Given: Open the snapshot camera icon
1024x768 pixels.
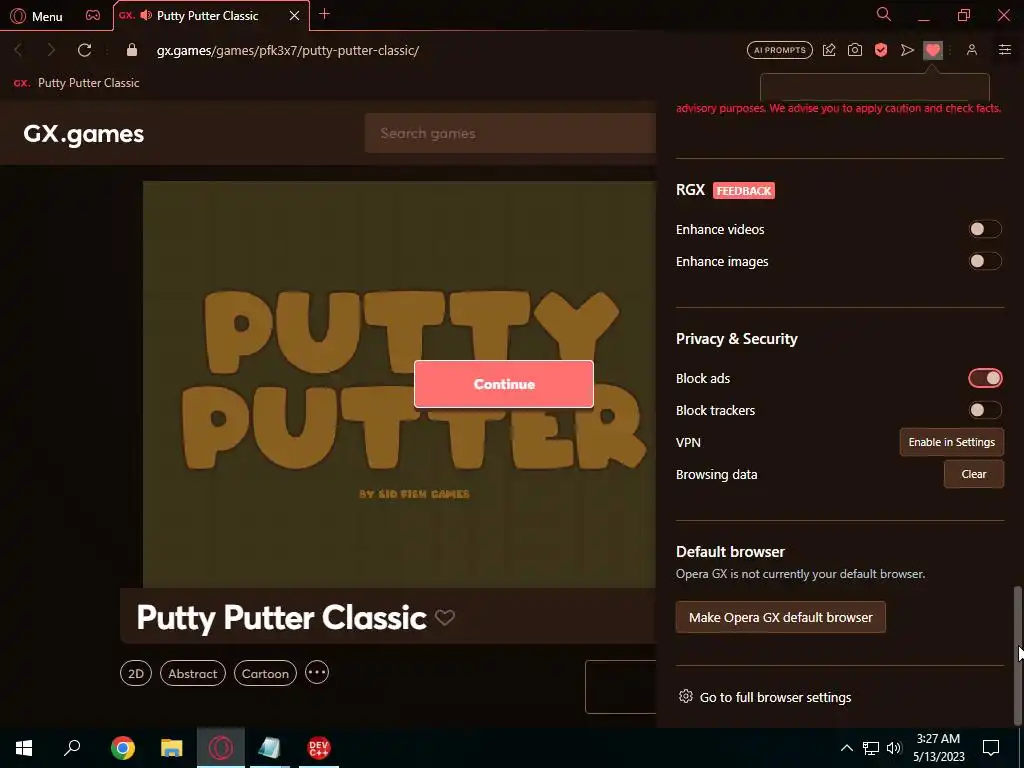Looking at the screenshot, I should 855,50.
